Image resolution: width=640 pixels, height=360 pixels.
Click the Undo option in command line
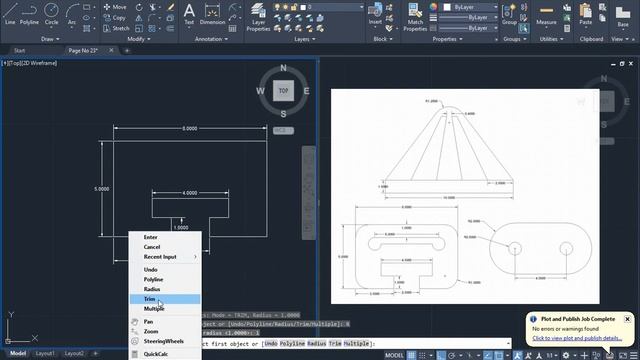click(x=270, y=344)
